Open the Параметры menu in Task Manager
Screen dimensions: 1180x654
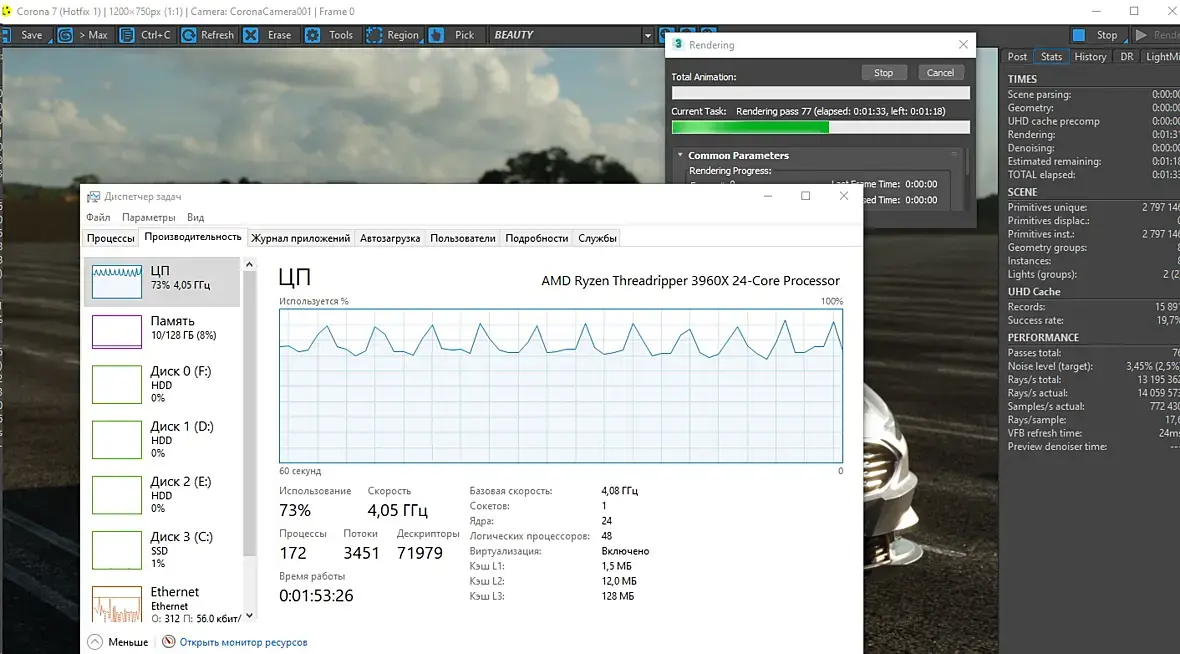click(148, 217)
